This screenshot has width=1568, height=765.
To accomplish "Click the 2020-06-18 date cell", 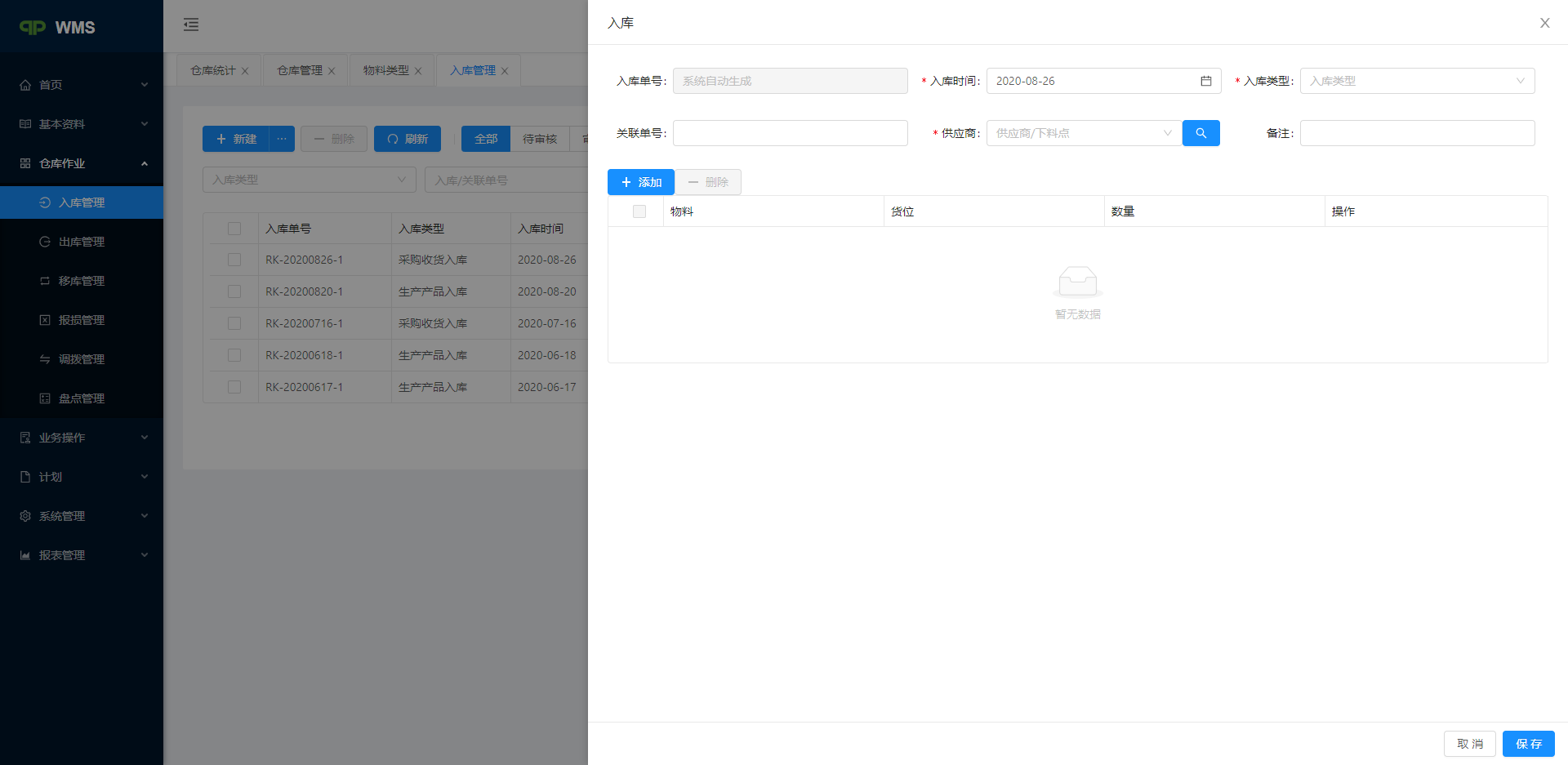I will click(x=547, y=355).
